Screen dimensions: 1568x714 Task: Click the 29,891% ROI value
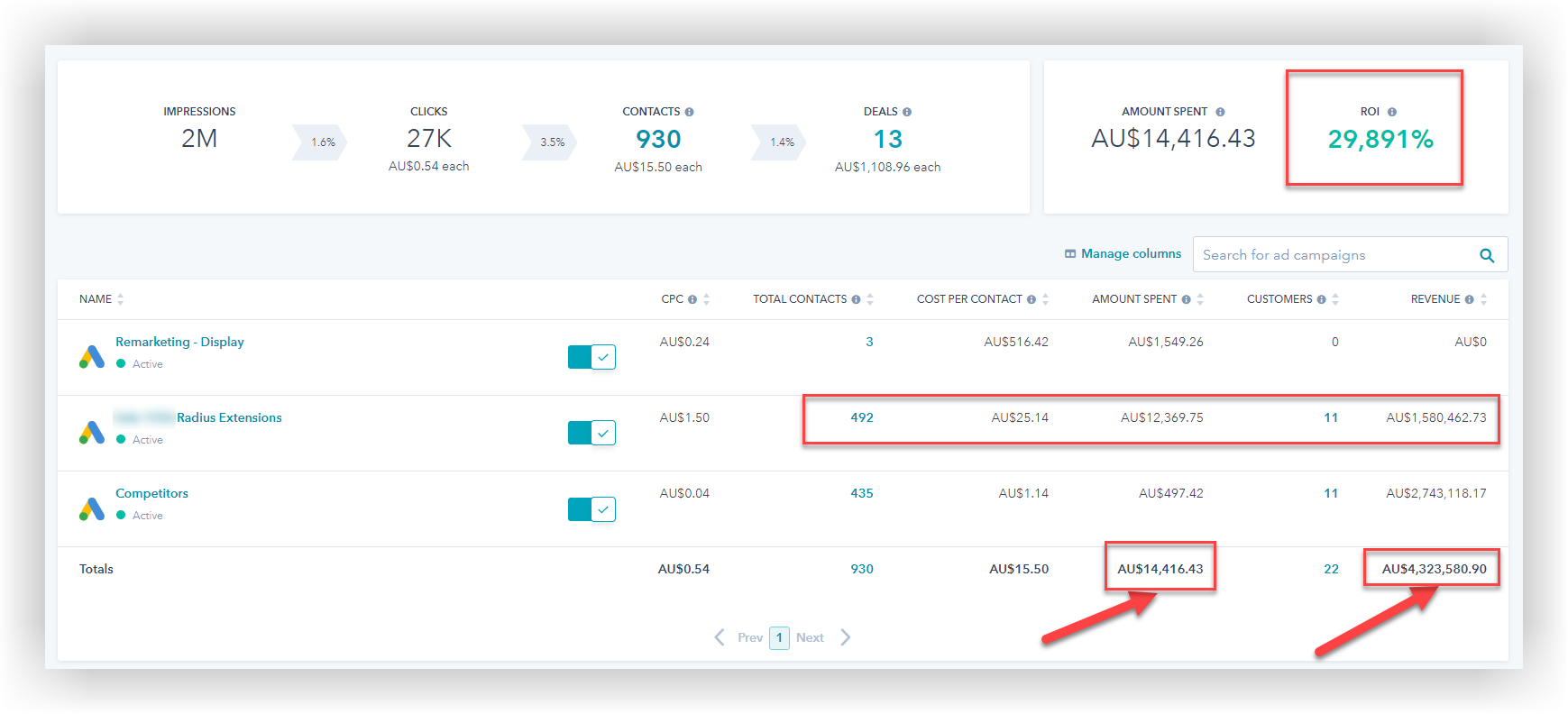(1380, 139)
